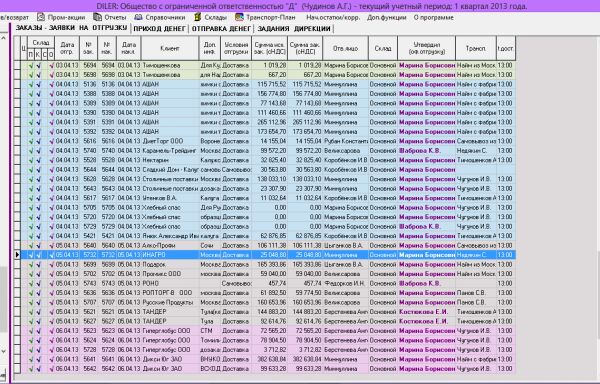Viewport: 600px width, 384px height.
Task: Click order number 5740 in № зак. column
Action: coord(89,151)
